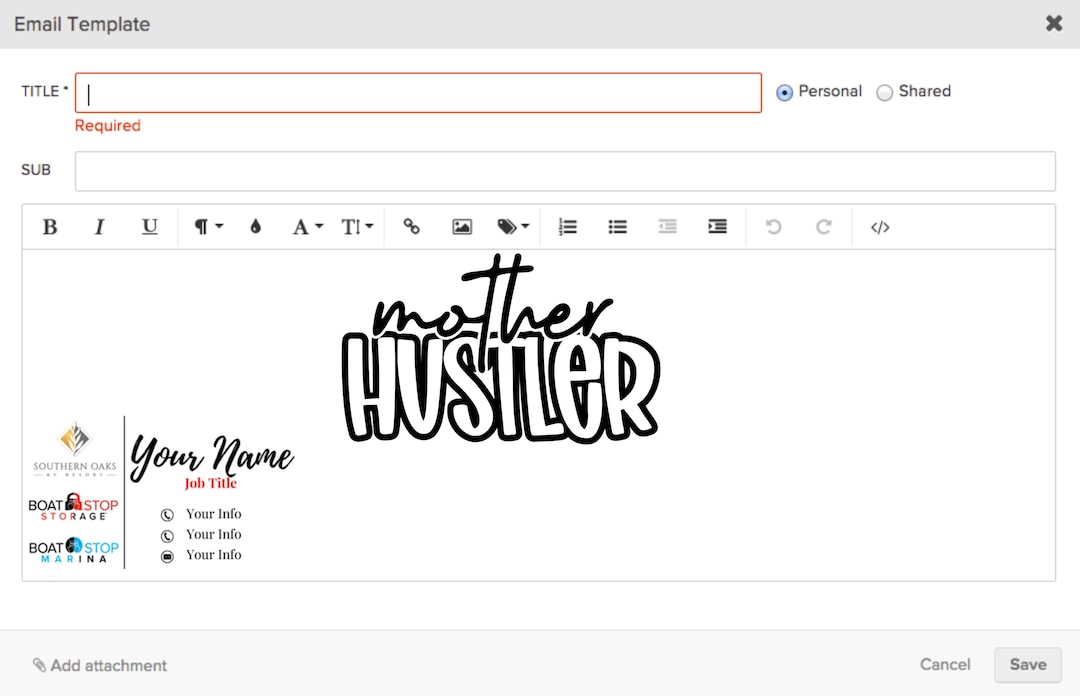This screenshot has width=1080, height=696.
Task: Insert an image into the template
Action: [461, 227]
